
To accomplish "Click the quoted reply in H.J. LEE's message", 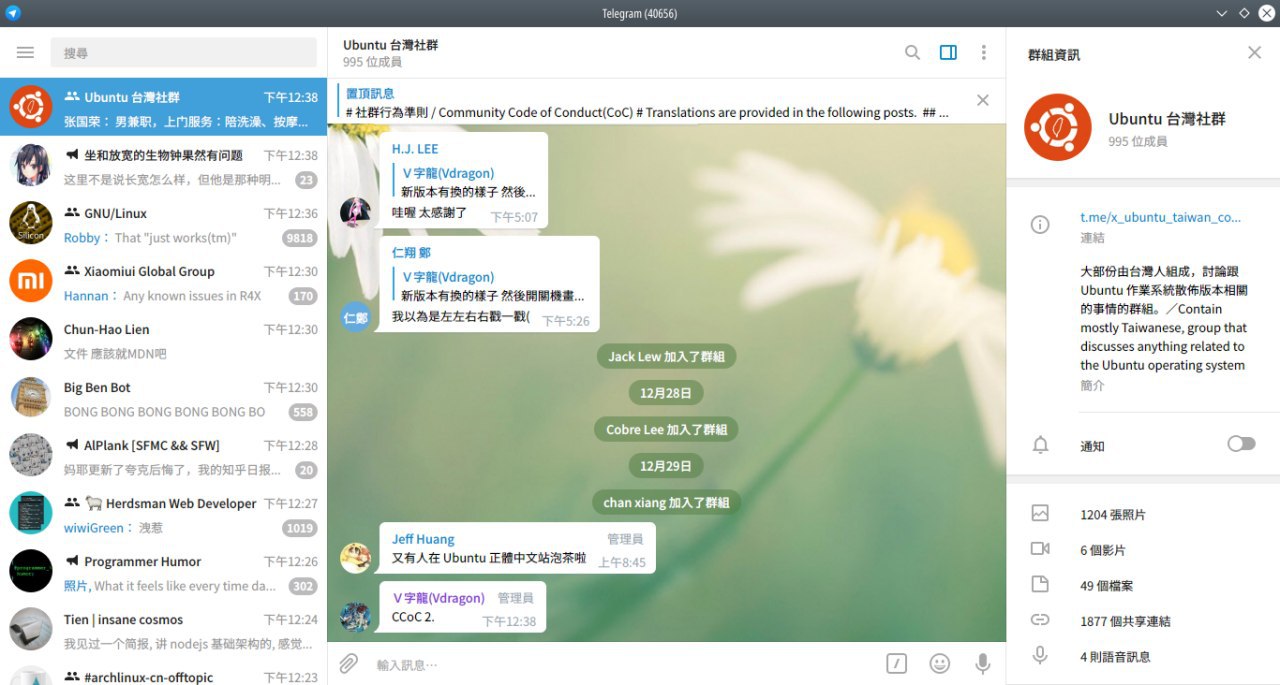I will (465, 182).
